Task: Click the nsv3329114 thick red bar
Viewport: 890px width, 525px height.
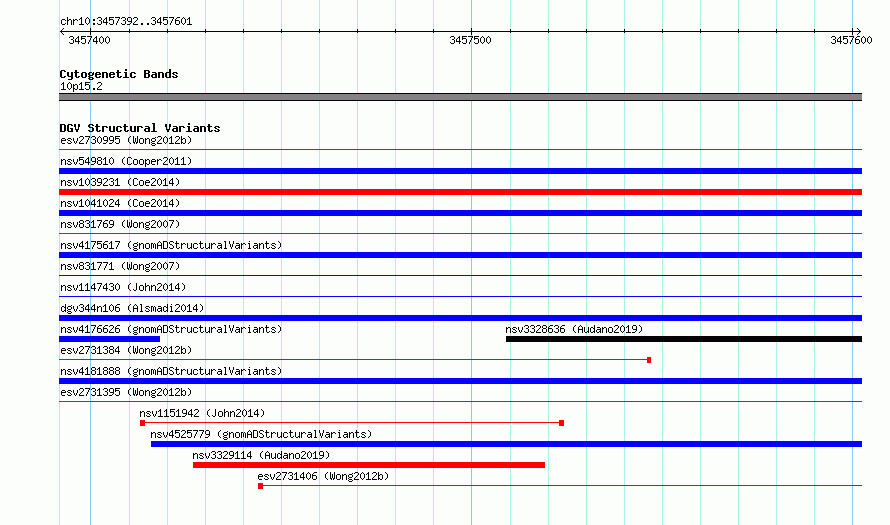Action: (x=369, y=465)
